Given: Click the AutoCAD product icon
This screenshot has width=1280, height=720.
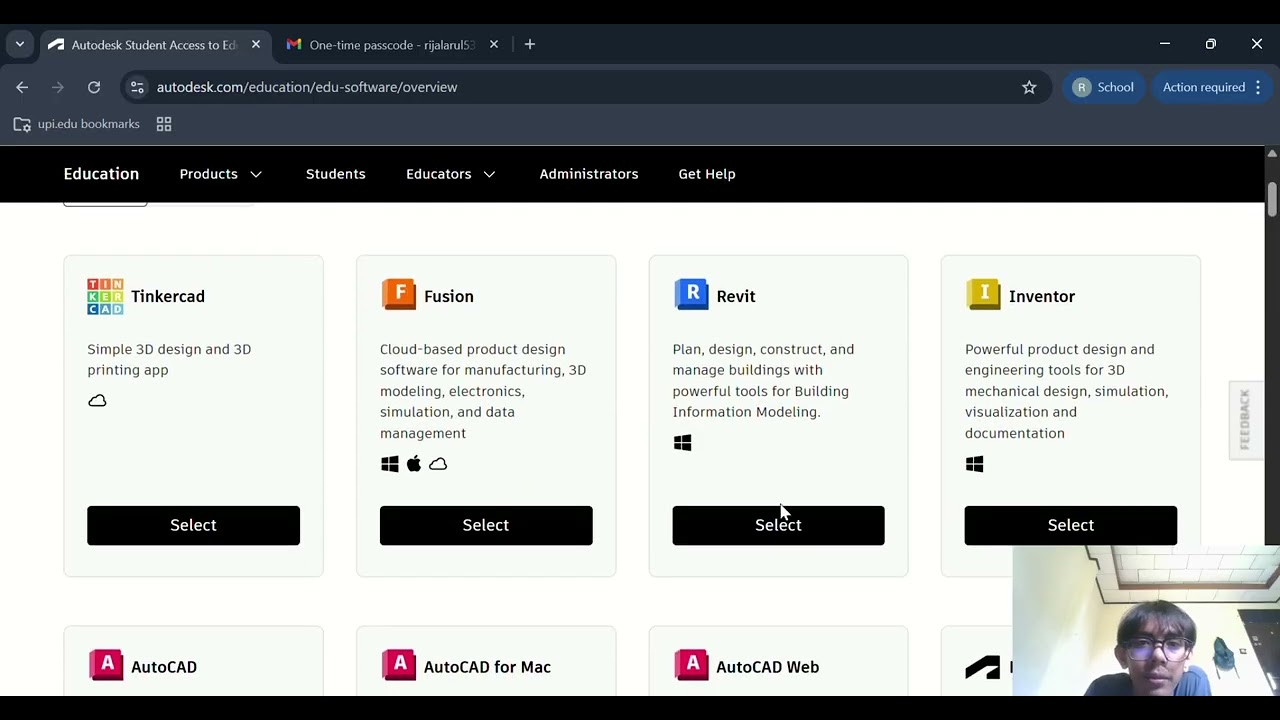Looking at the screenshot, I should [106, 665].
